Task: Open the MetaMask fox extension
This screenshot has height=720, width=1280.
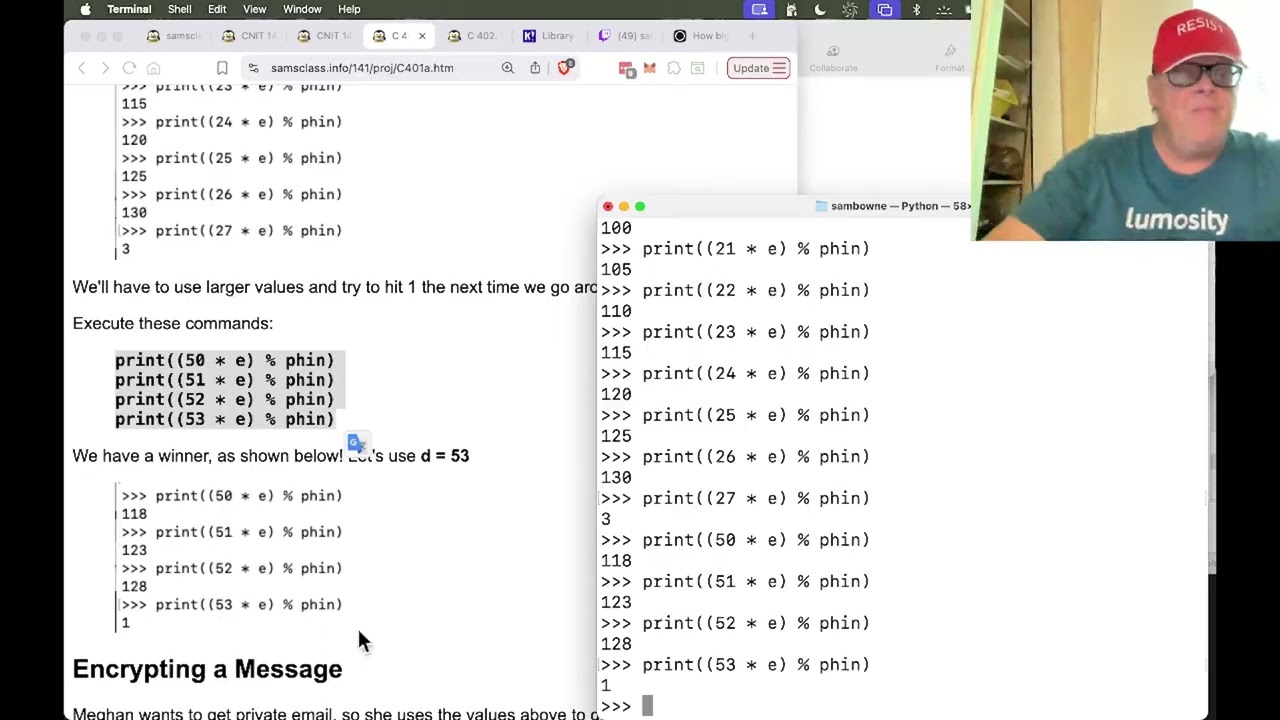Action: pyautogui.click(x=649, y=68)
